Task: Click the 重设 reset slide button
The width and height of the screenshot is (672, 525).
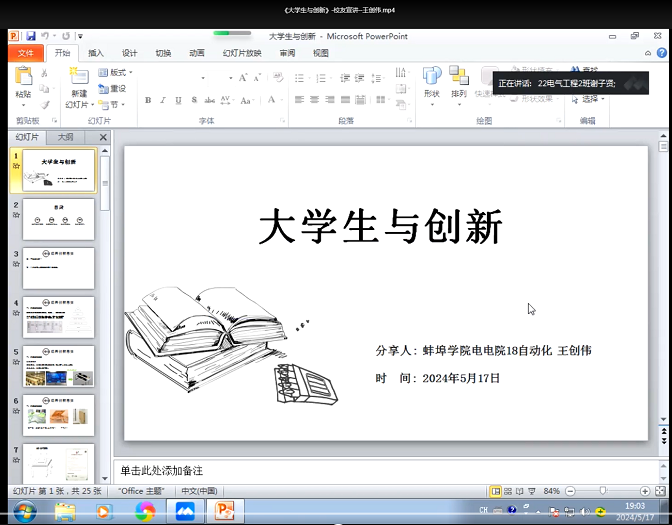Action: pos(113,88)
